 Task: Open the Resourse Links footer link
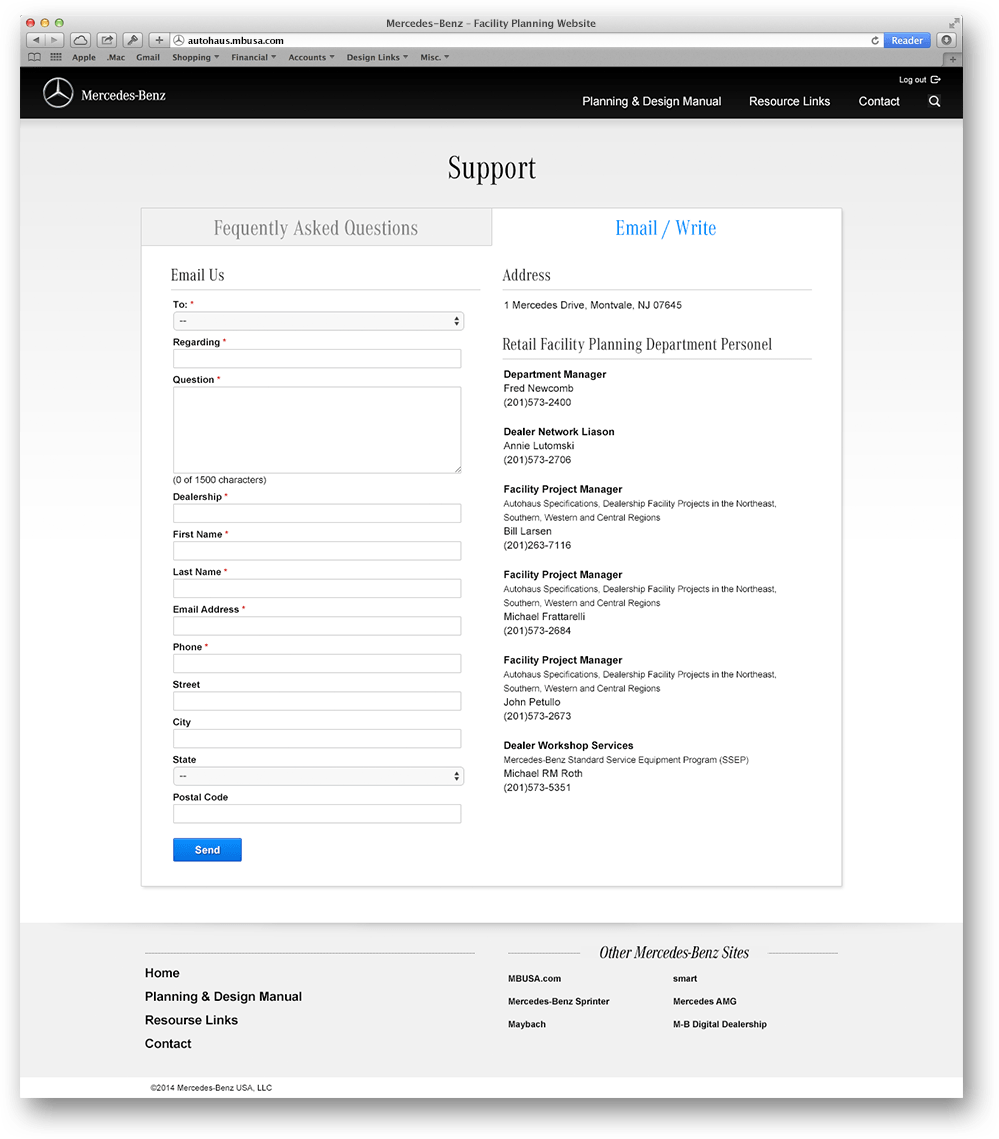click(191, 1020)
